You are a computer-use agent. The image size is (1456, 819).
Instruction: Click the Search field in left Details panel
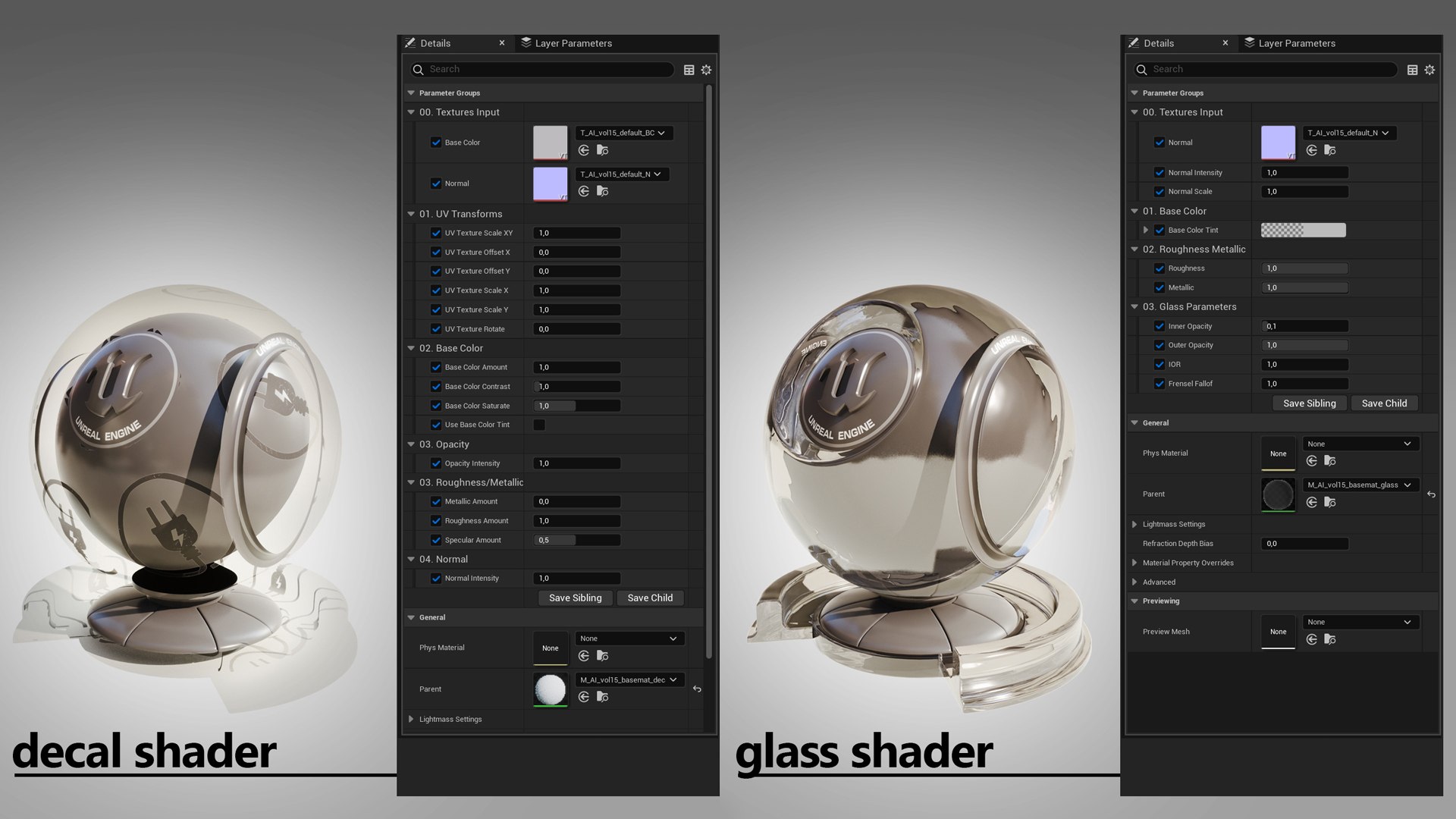pos(546,69)
